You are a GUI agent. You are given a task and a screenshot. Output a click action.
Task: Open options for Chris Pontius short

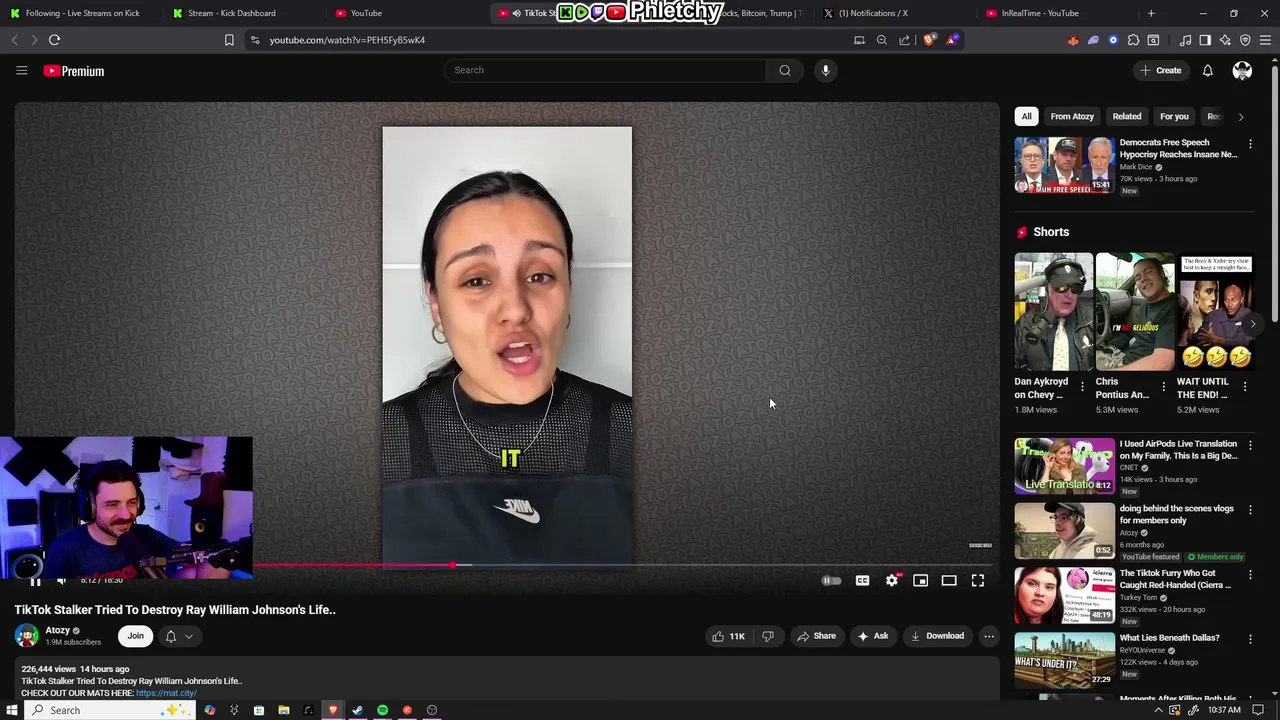pyautogui.click(x=1163, y=387)
